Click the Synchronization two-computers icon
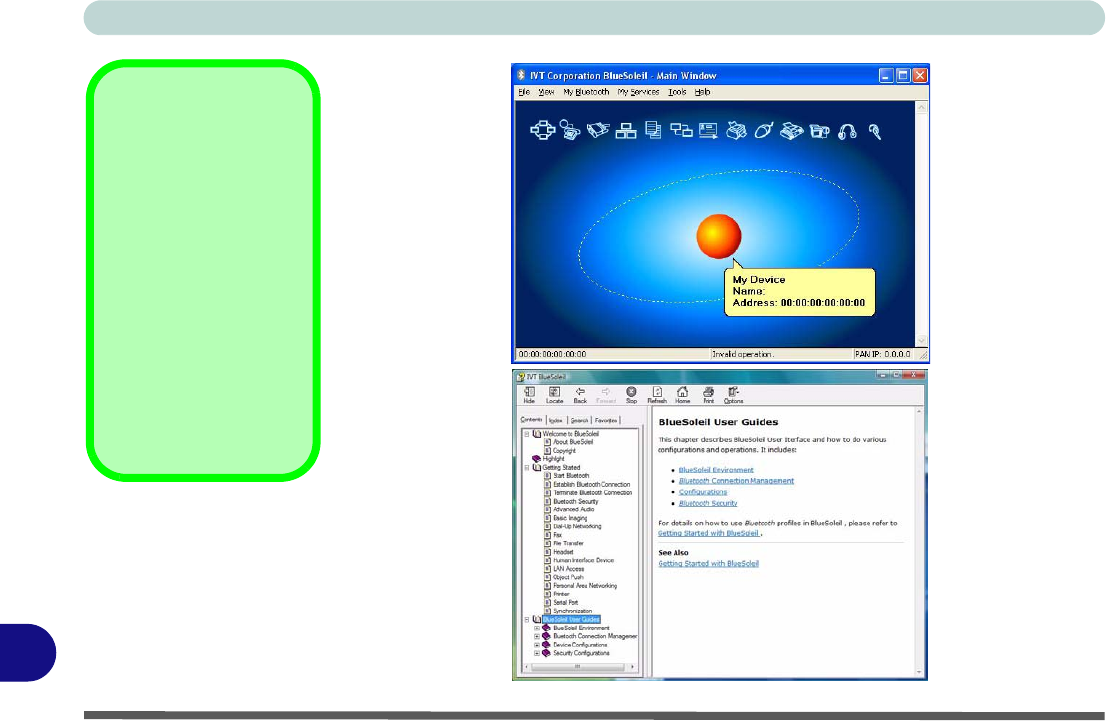The height and width of the screenshot is (721, 1106). (x=681, y=130)
